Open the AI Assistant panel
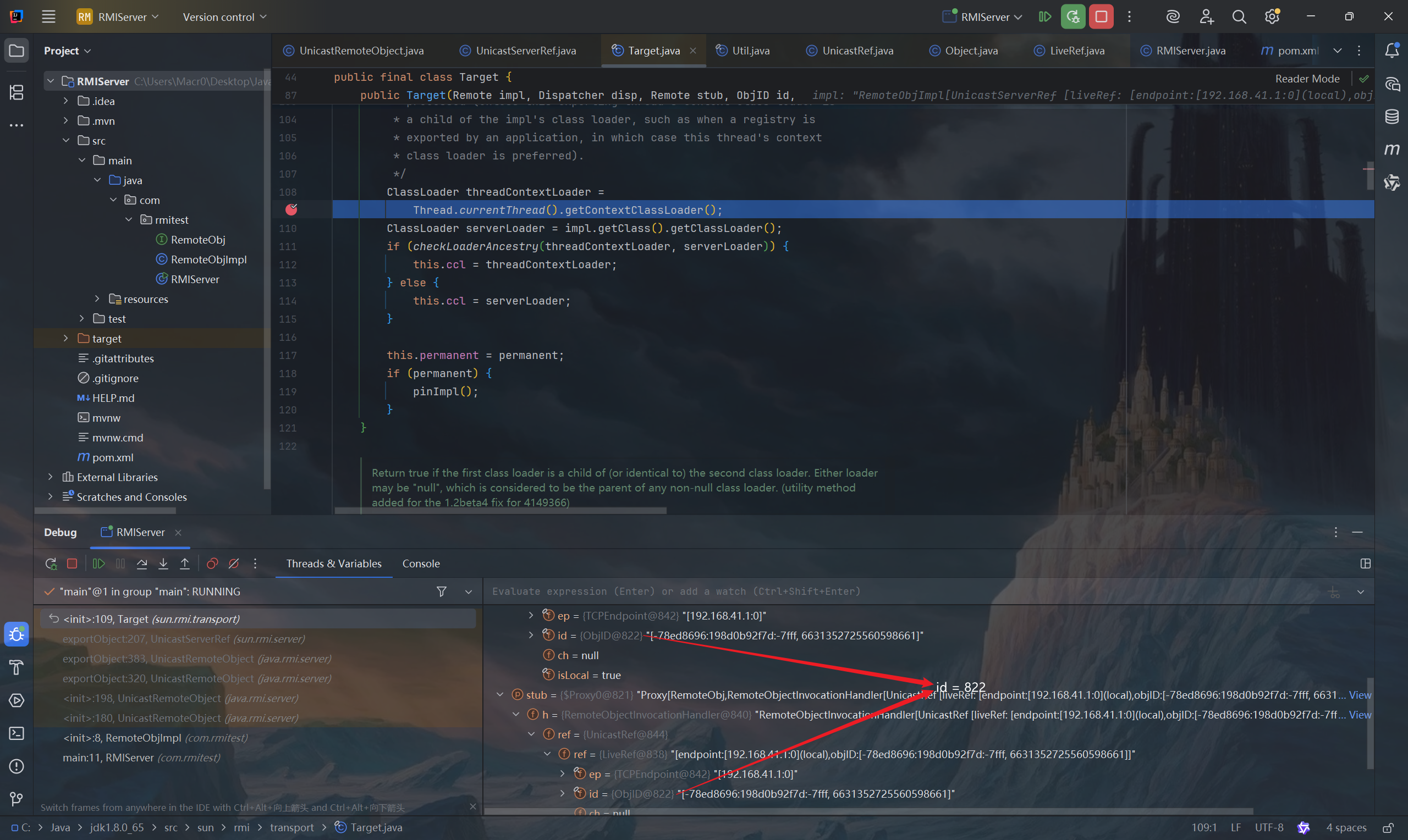The width and height of the screenshot is (1408, 840). click(1391, 84)
